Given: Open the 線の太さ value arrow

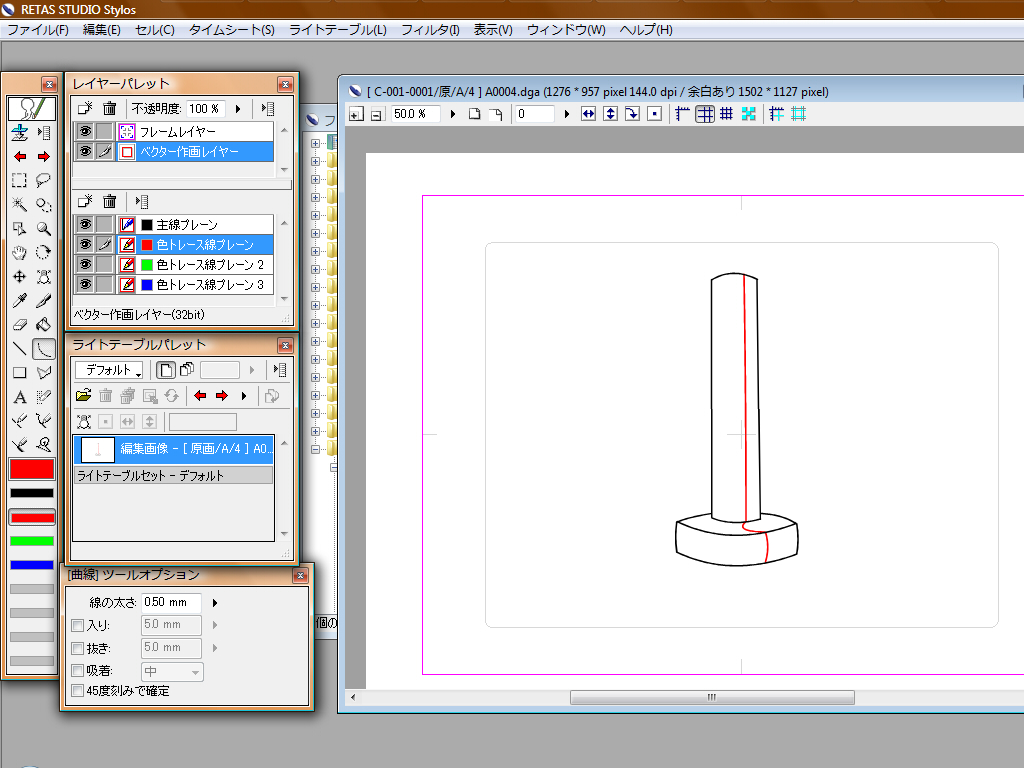Looking at the screenshot, I should tap(215, 603).
